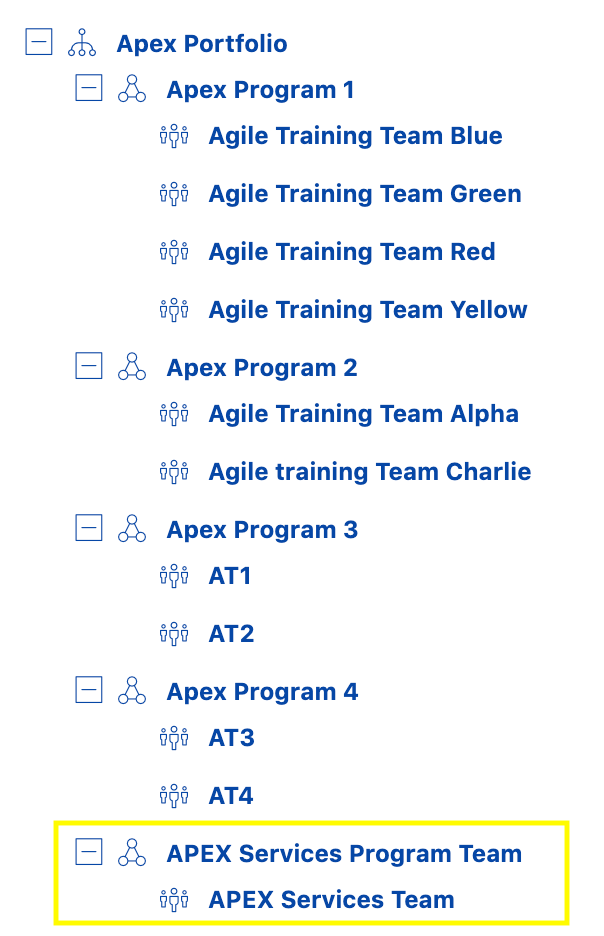Click the team icon beside AT4
This screenshot has height=936, width=604.
point(174,795)
